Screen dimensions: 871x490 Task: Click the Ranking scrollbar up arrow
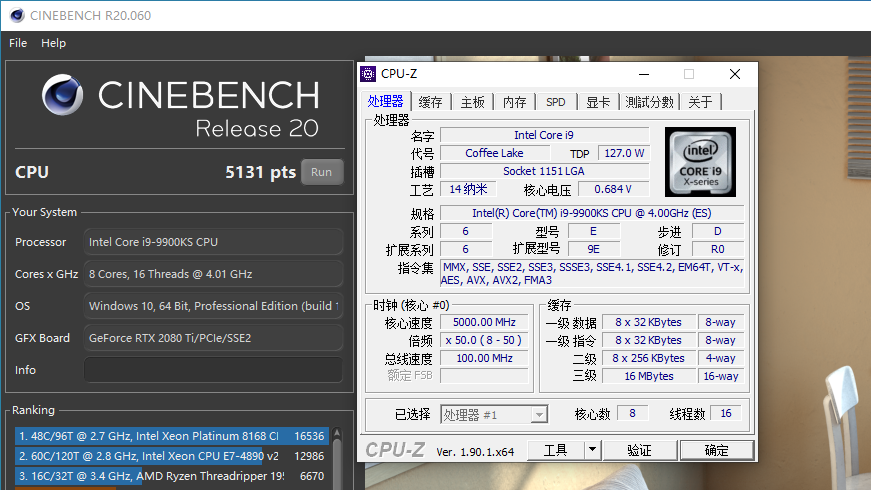(337, 433)
